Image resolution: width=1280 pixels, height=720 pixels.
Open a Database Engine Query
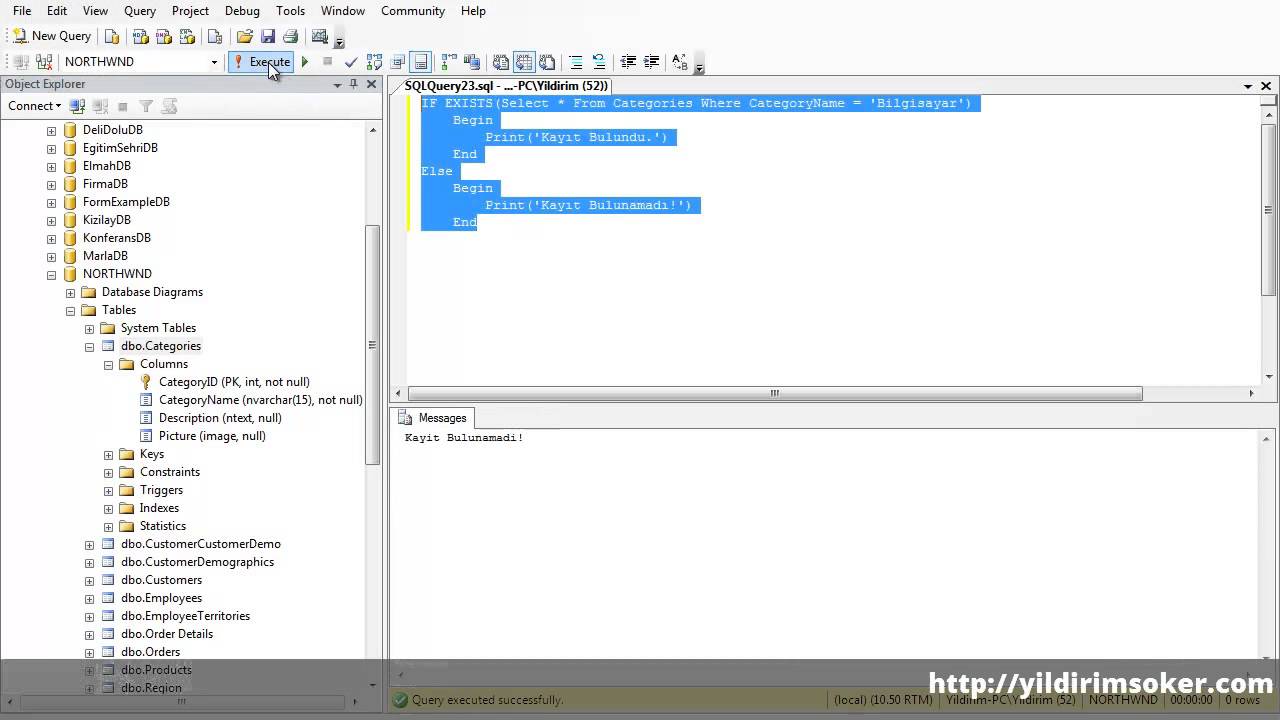(x=112, y=36)
